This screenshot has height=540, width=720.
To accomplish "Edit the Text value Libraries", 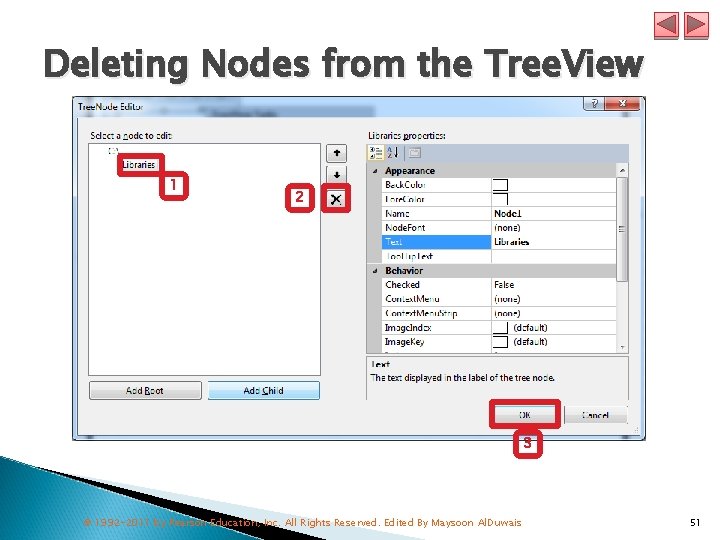I will tap(553, 242).
